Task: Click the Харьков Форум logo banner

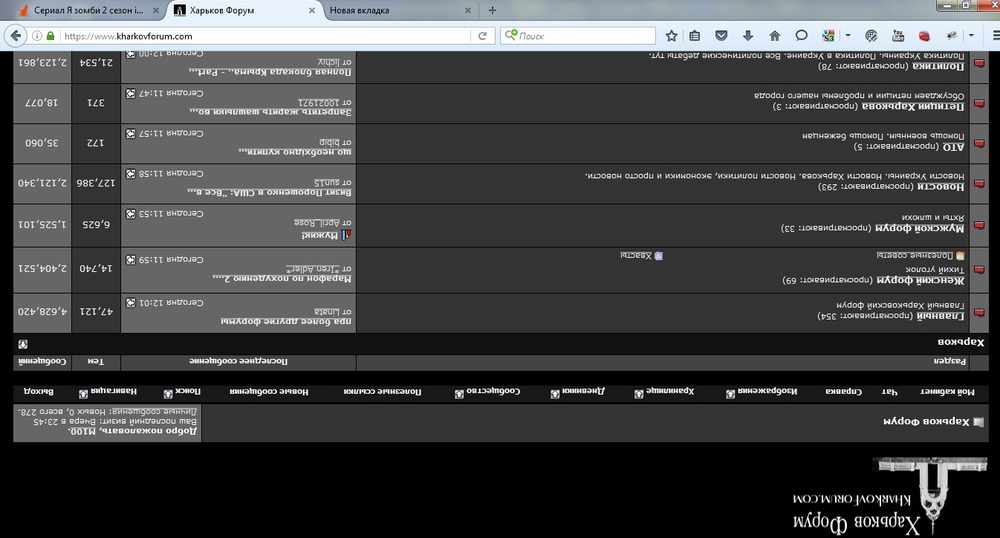Action: click(890, 495)
